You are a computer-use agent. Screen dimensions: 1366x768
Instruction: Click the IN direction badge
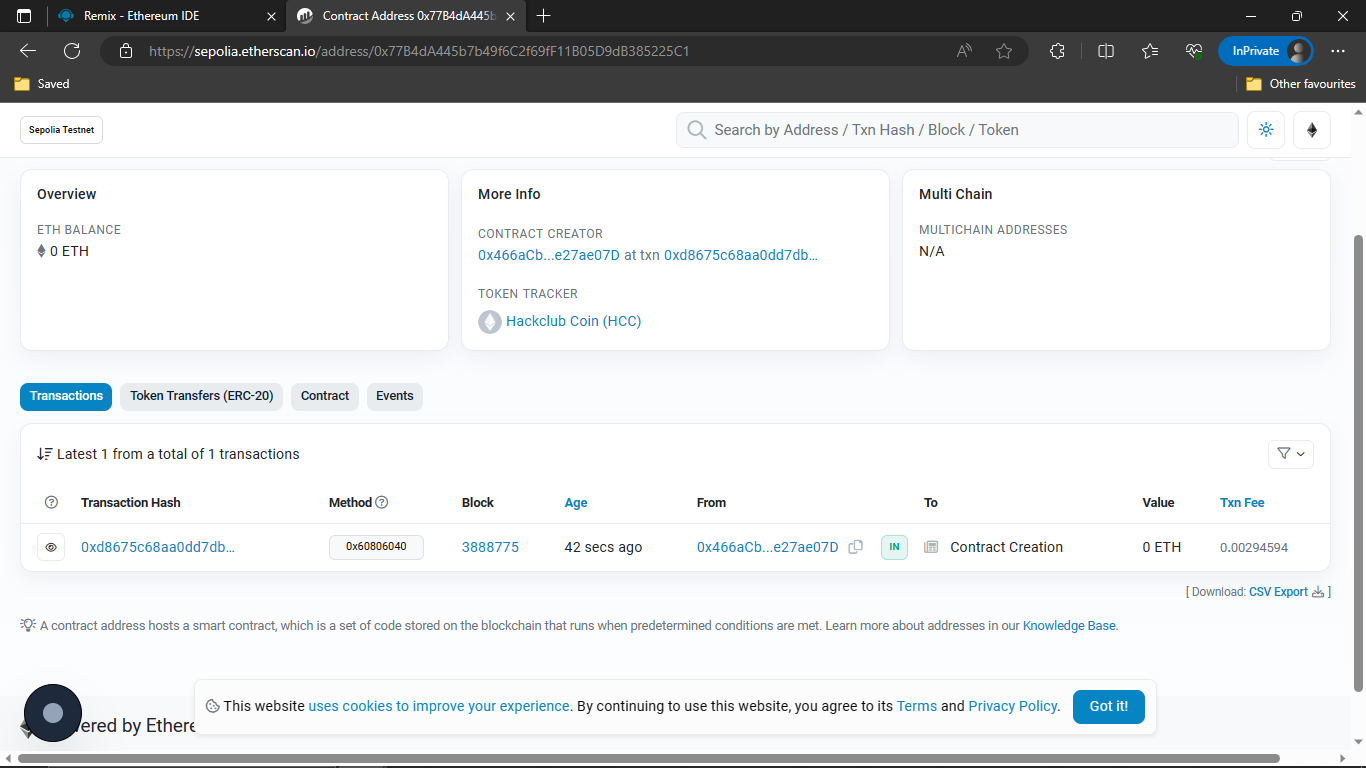point(894,547)
